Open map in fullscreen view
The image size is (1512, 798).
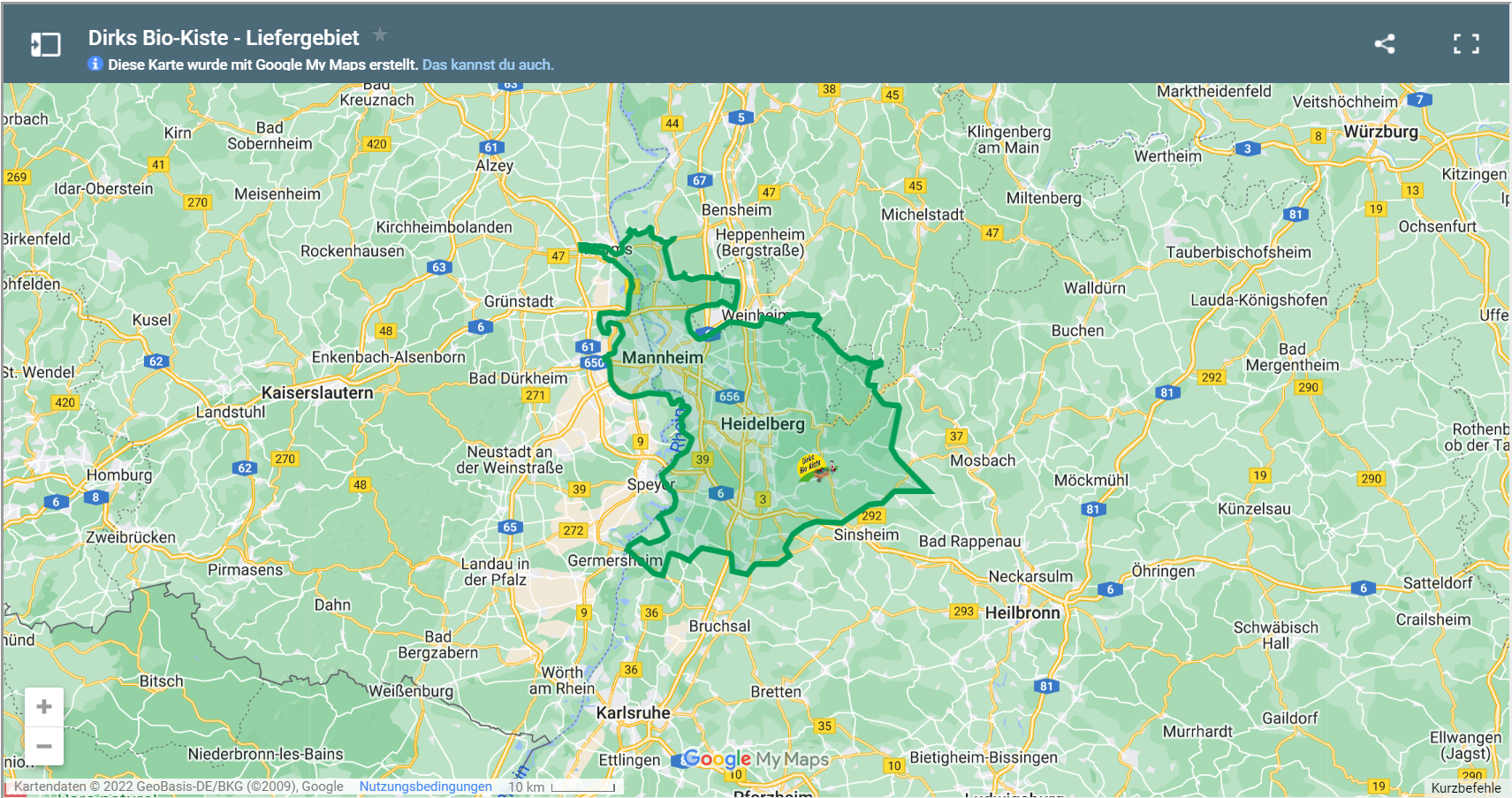(x=1466, y=44)
